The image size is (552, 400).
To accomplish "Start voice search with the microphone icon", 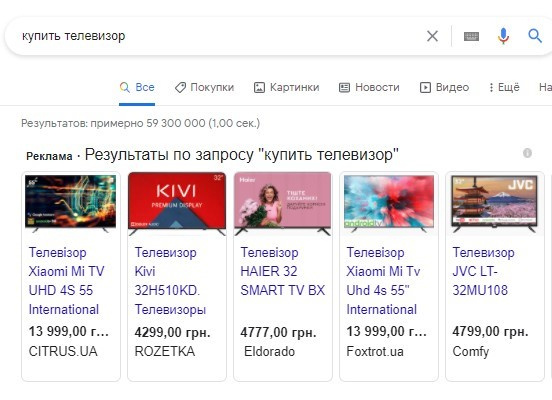I will pos(503,36).
